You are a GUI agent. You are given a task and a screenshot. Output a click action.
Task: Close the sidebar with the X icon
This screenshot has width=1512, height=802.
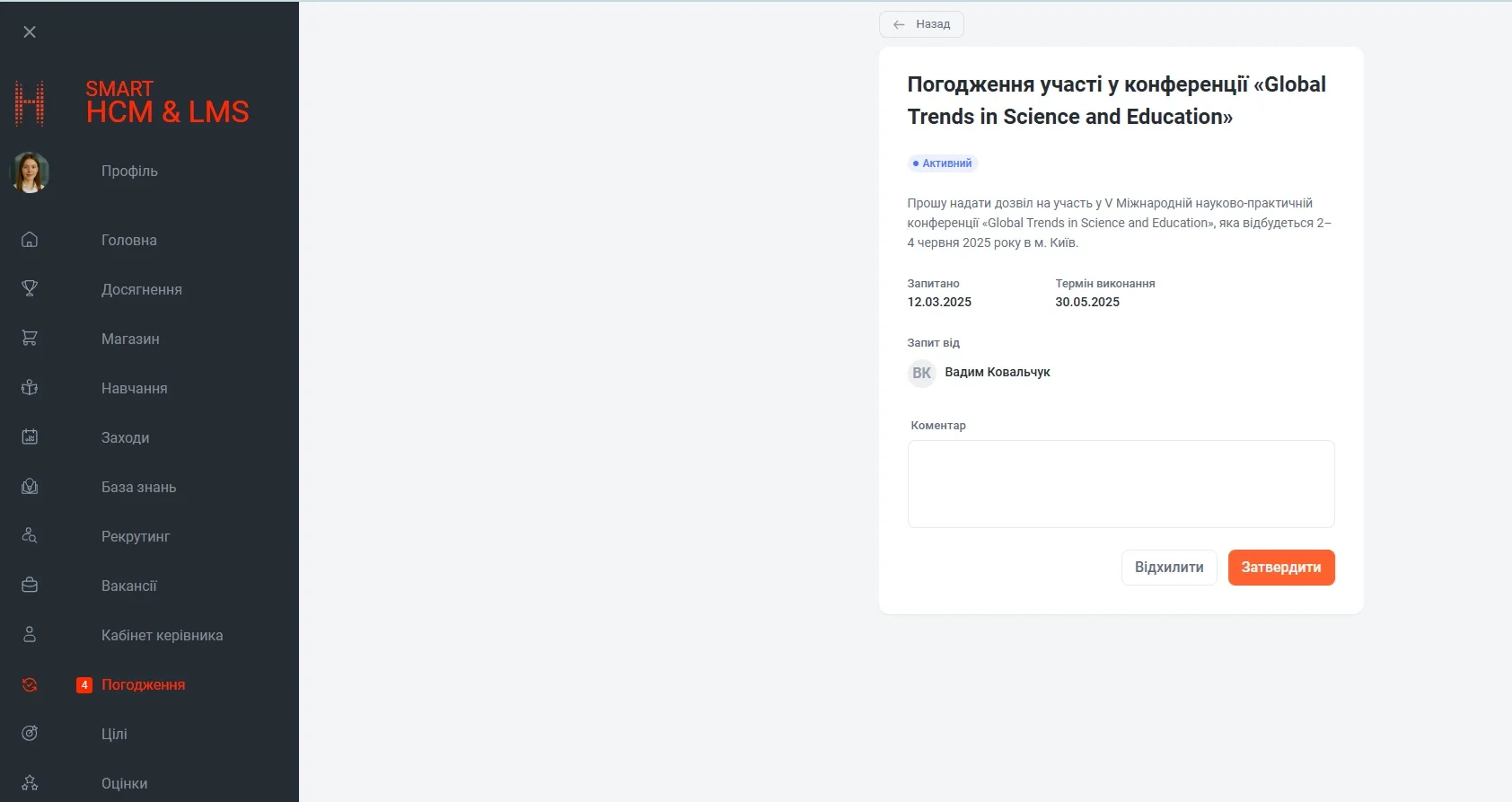click(x=30, y=32)
